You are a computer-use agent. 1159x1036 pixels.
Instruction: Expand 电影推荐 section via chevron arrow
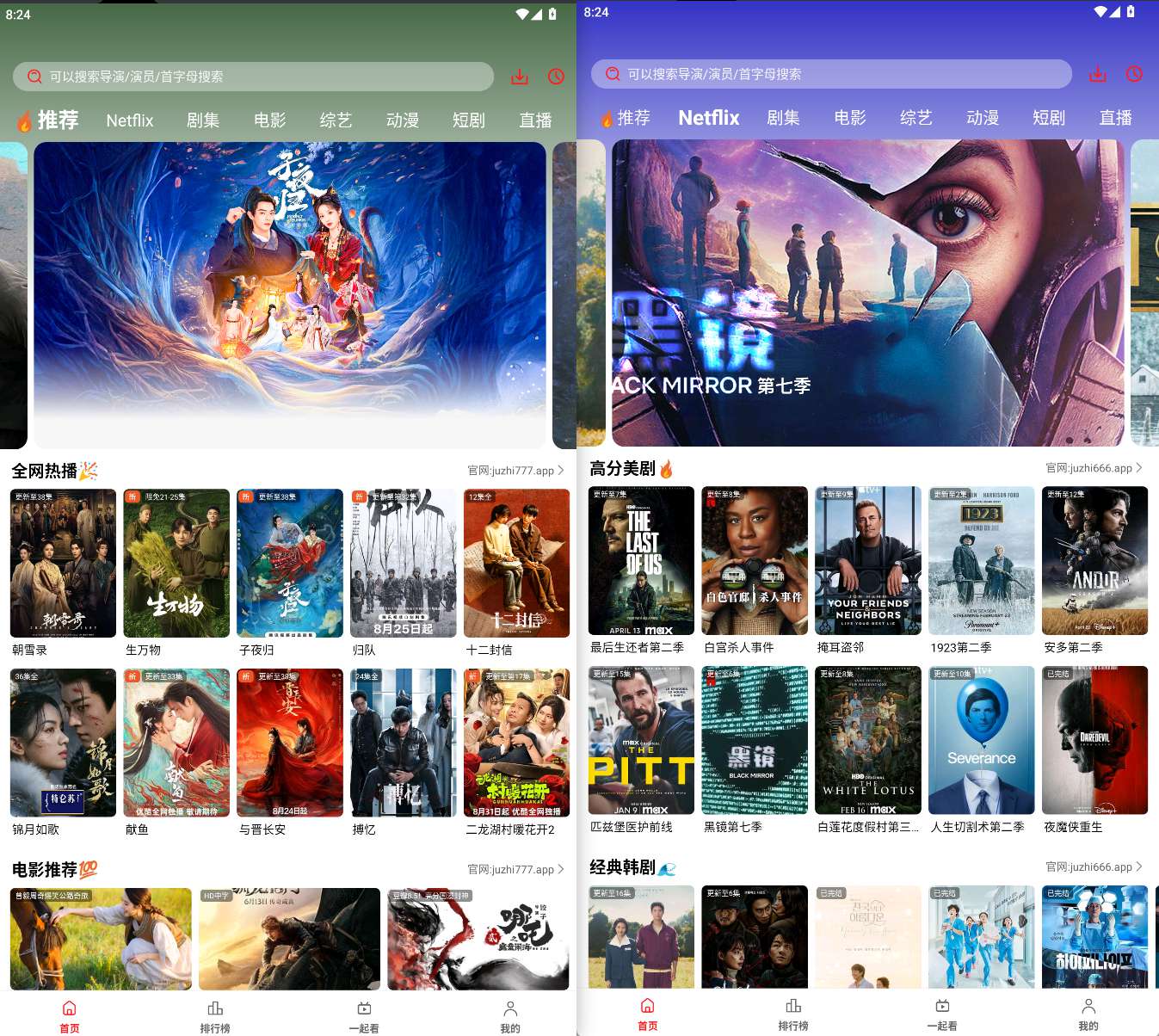[x=561, y=869]
